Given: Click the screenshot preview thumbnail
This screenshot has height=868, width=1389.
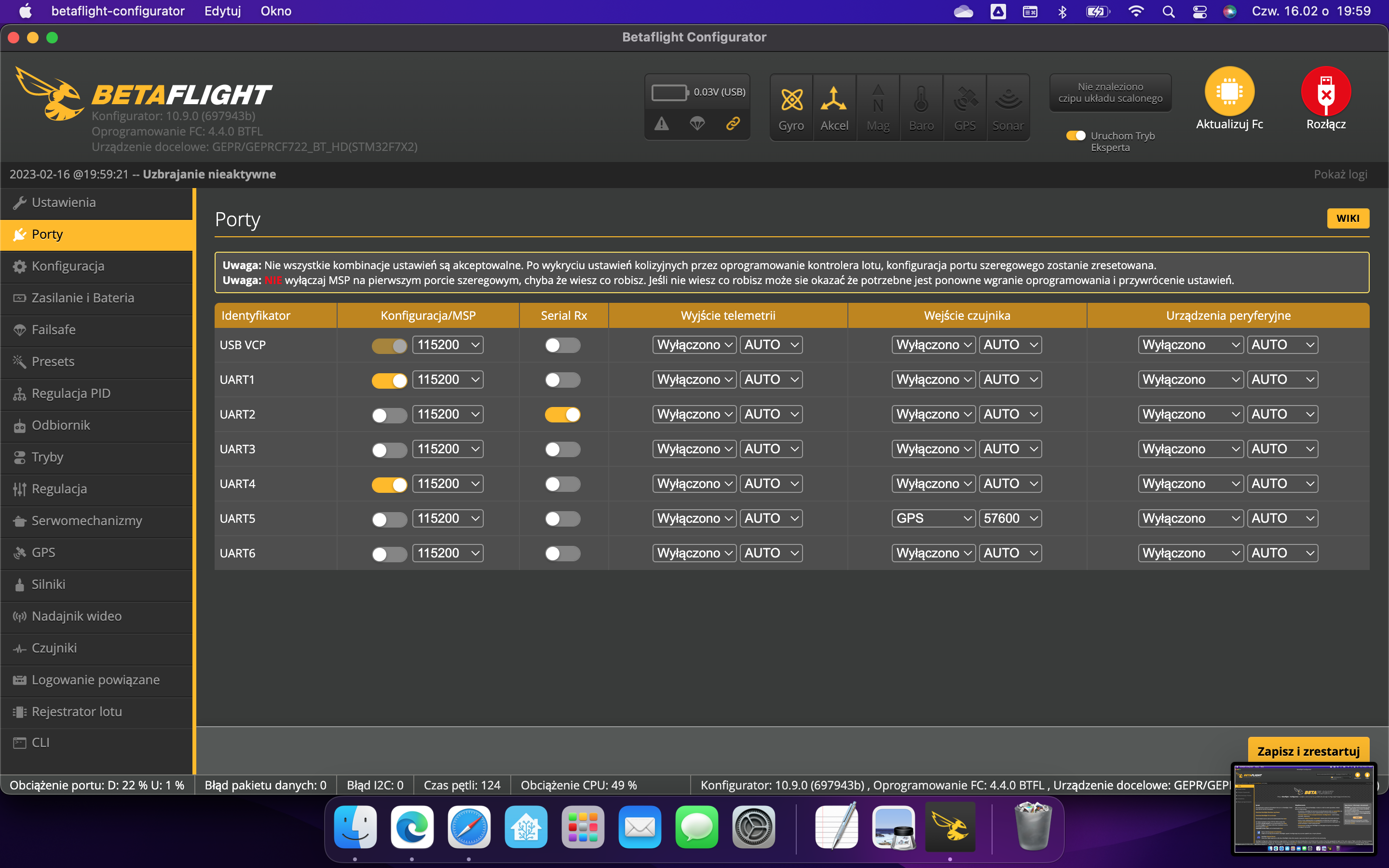Looking at the screenshot, I should point(1304,810).
